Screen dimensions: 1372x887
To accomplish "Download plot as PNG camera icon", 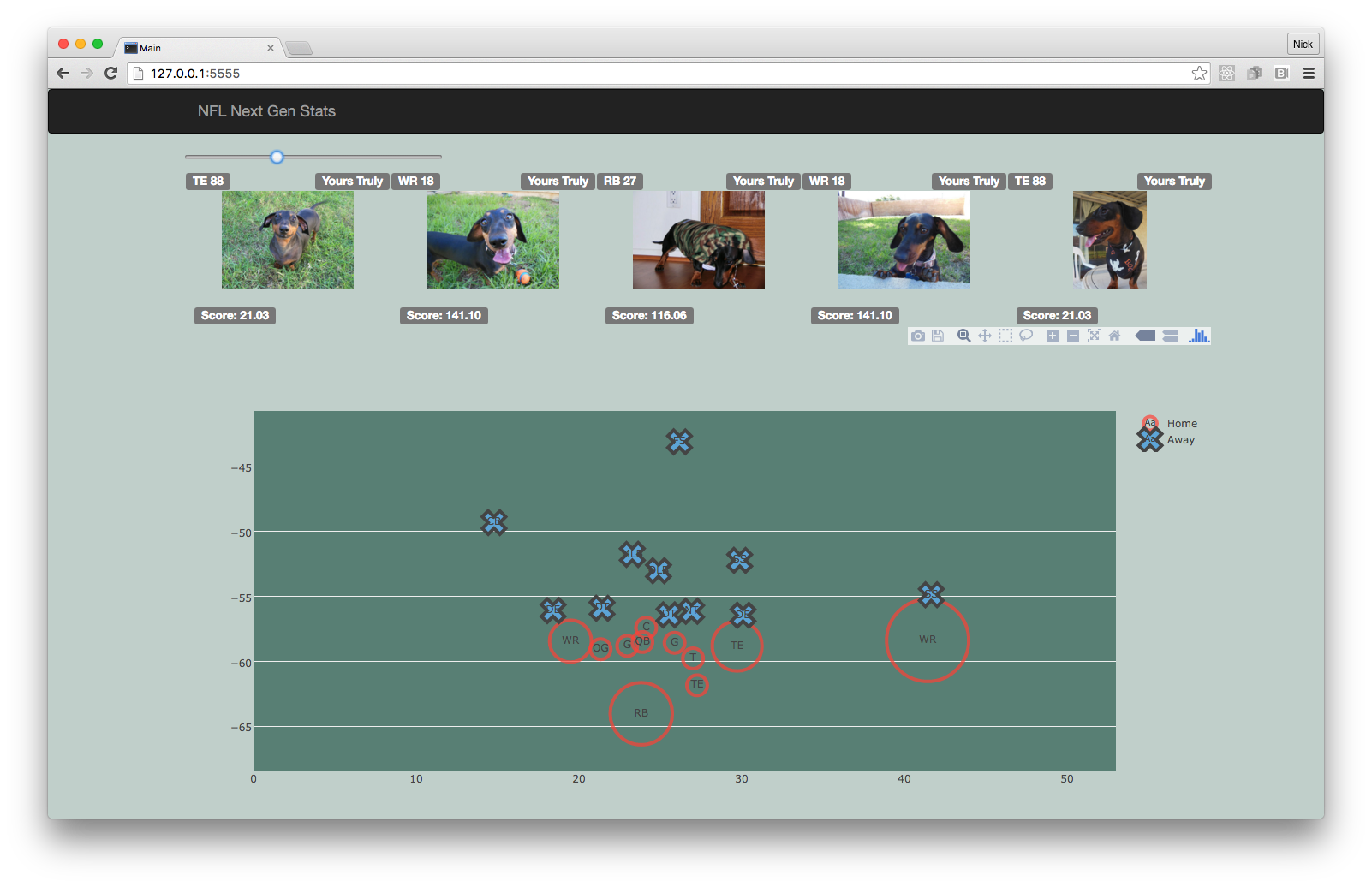I will point(918,336).
